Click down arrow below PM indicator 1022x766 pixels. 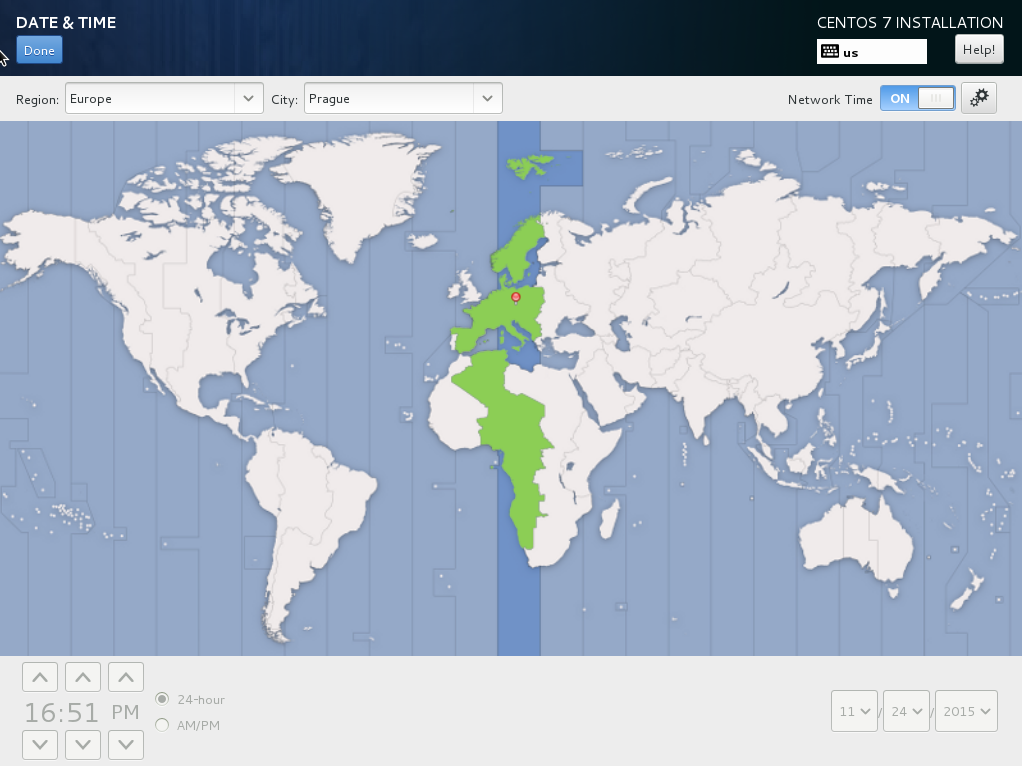[x=125, y=744]
